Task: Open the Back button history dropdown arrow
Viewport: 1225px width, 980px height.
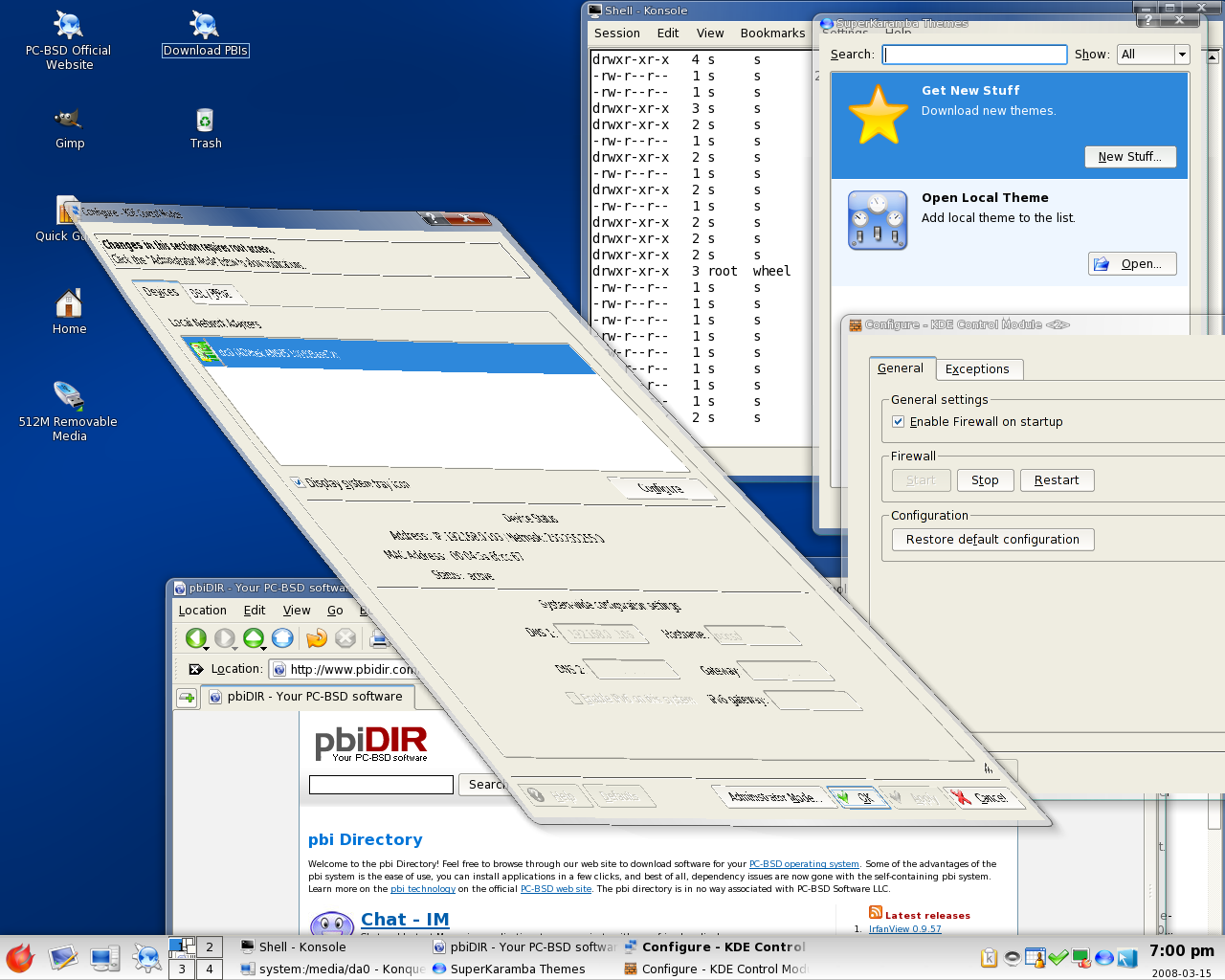Action: [x=206, y=648]
